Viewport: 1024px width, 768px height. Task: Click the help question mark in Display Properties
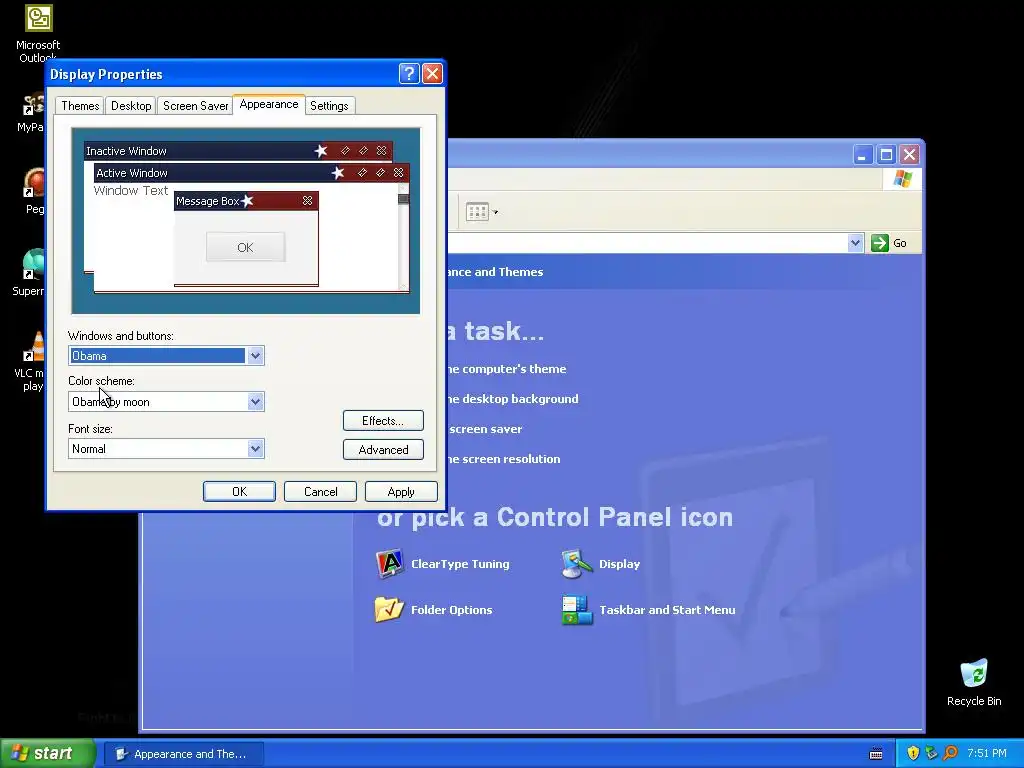(409, 73)
